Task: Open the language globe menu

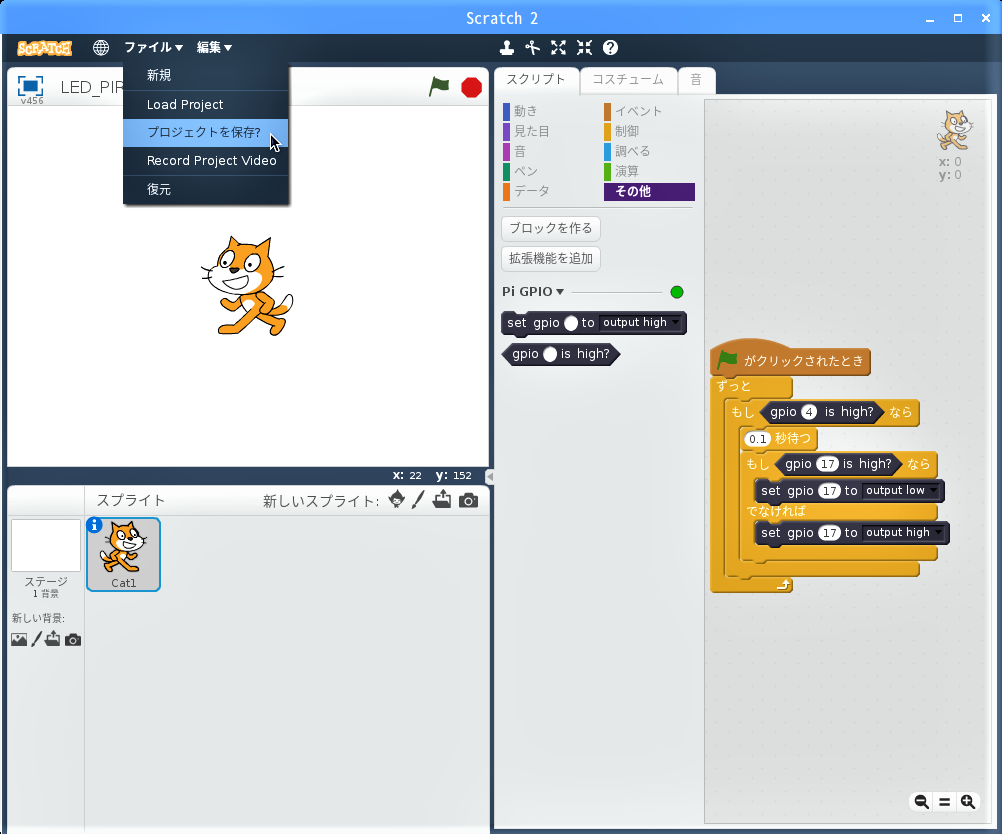Action: [x=100, y=48]
